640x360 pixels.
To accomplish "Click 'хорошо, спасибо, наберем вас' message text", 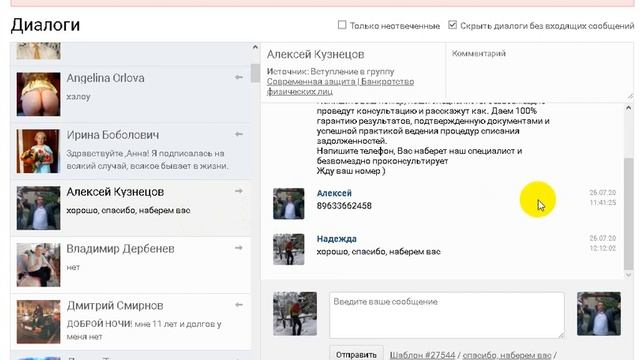I will [378, 251].
